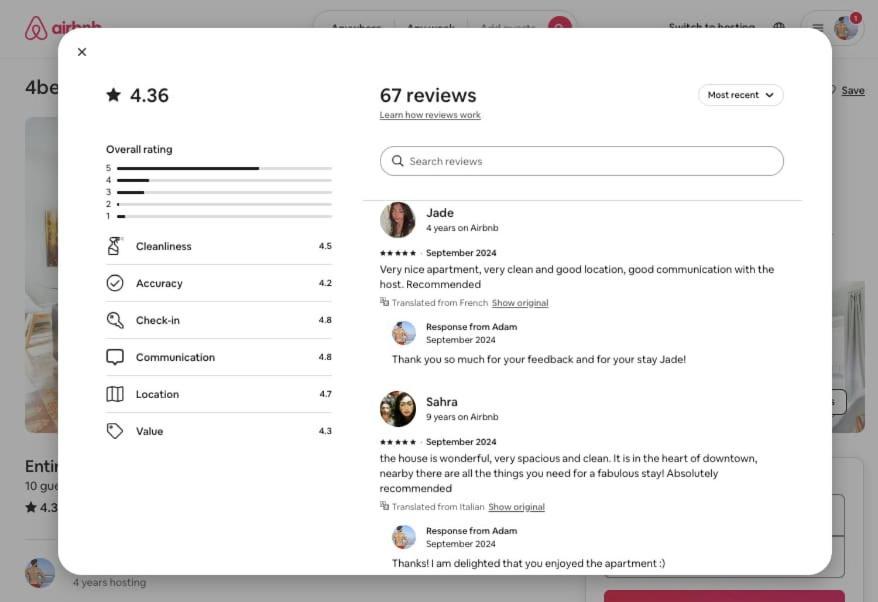This screenshot has width=878, height=602.
Task: Click Airbnb logo behind the modal
Action: coord(63,28)
